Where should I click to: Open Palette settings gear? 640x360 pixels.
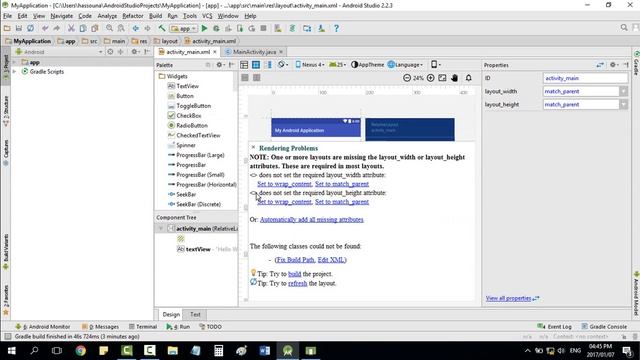(x=220, y=64)
